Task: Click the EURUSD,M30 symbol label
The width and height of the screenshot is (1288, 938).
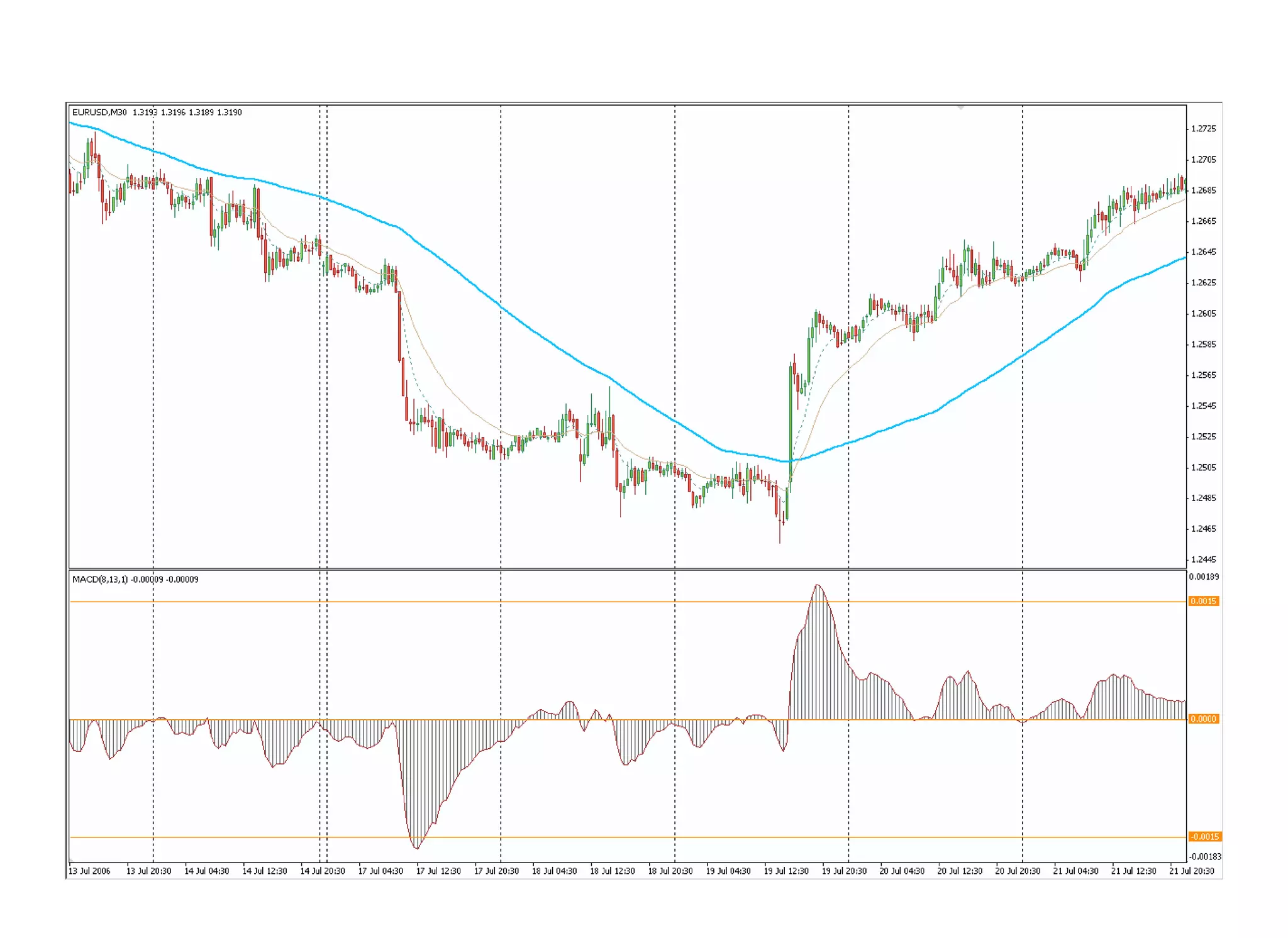Action: (99, 113)
